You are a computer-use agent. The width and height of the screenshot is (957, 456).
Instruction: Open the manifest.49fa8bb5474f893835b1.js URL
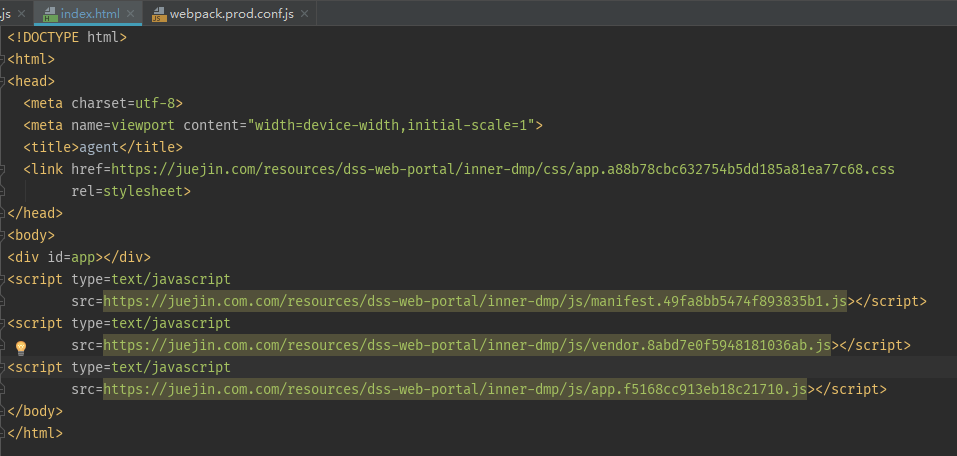pyautogui.click(x=475, y=301)
